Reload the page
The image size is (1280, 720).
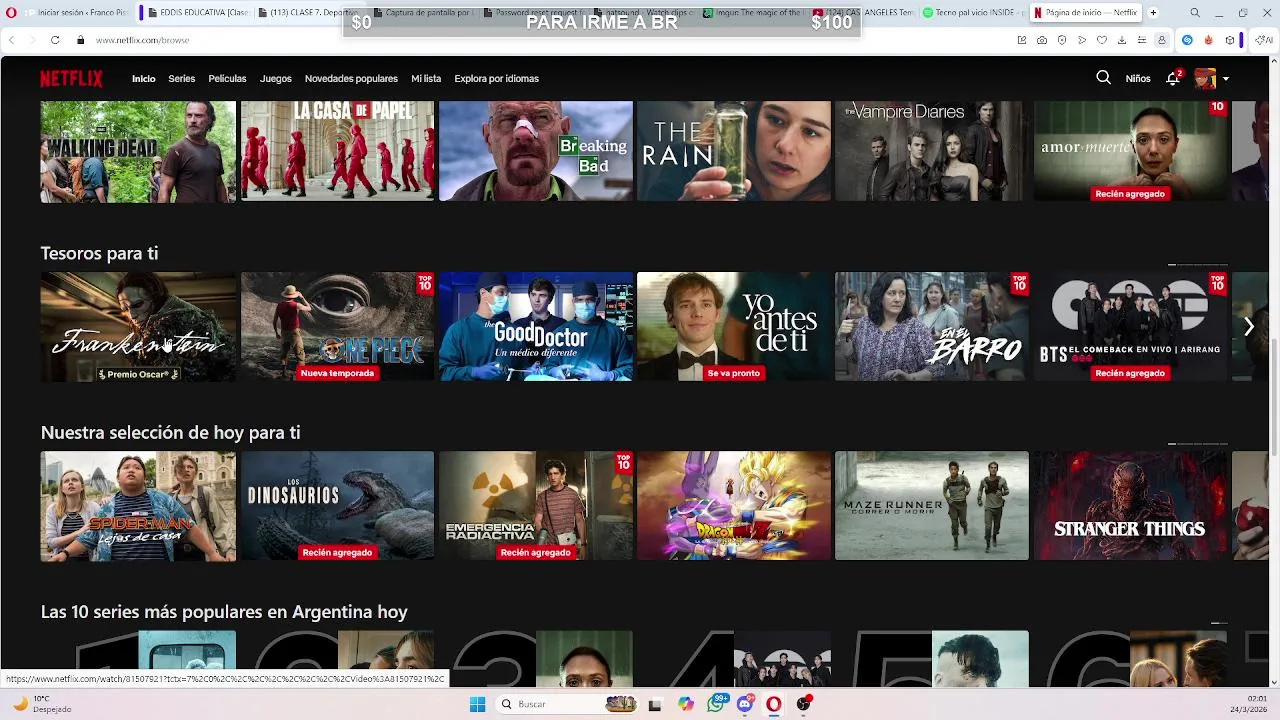[54, 40]
